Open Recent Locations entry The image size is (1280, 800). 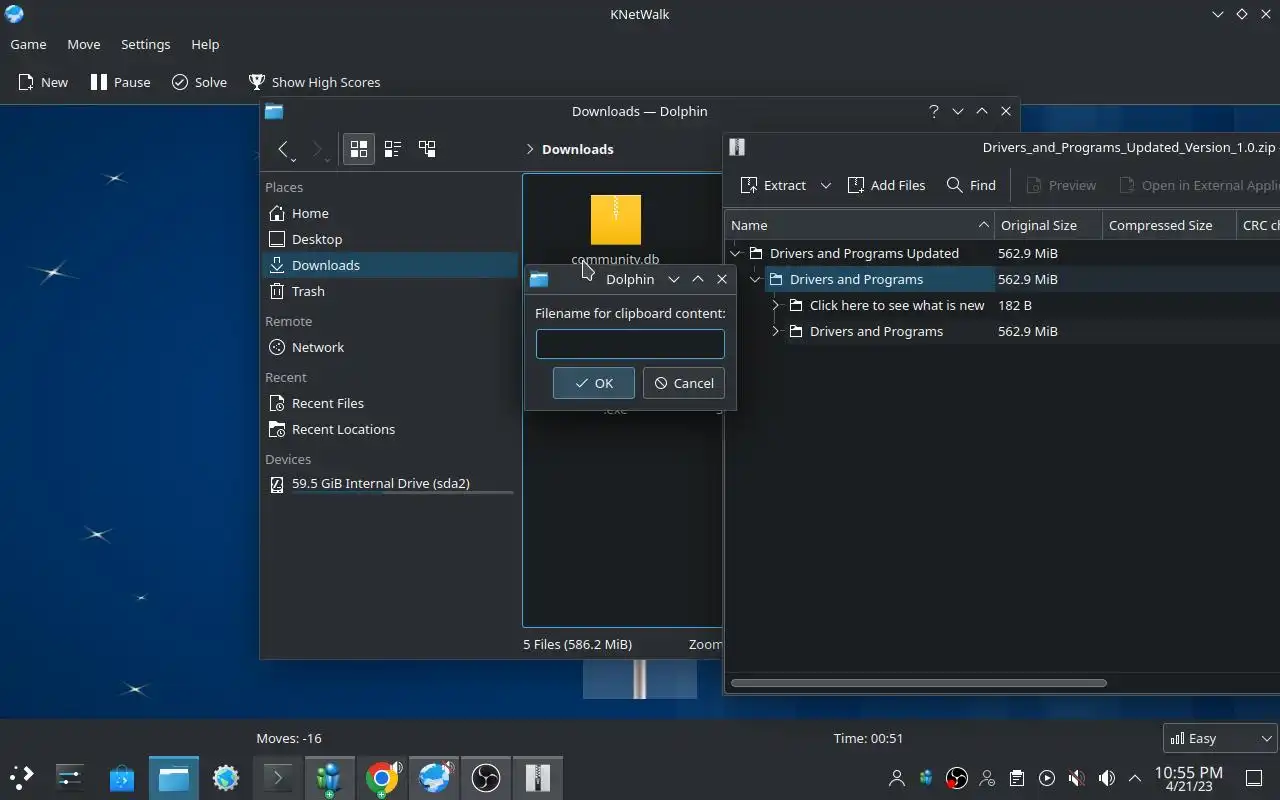click(x=390, y=429)
